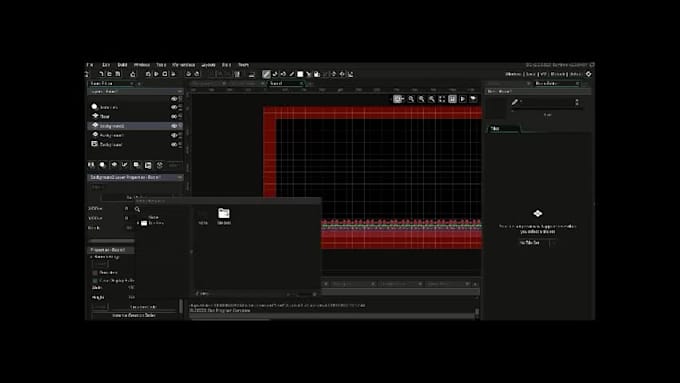Image resolution: width=680 pixels, height=383 pixels.
Task: Toggle visibility eye of the Instances layer
Action: tap(174, 107)
